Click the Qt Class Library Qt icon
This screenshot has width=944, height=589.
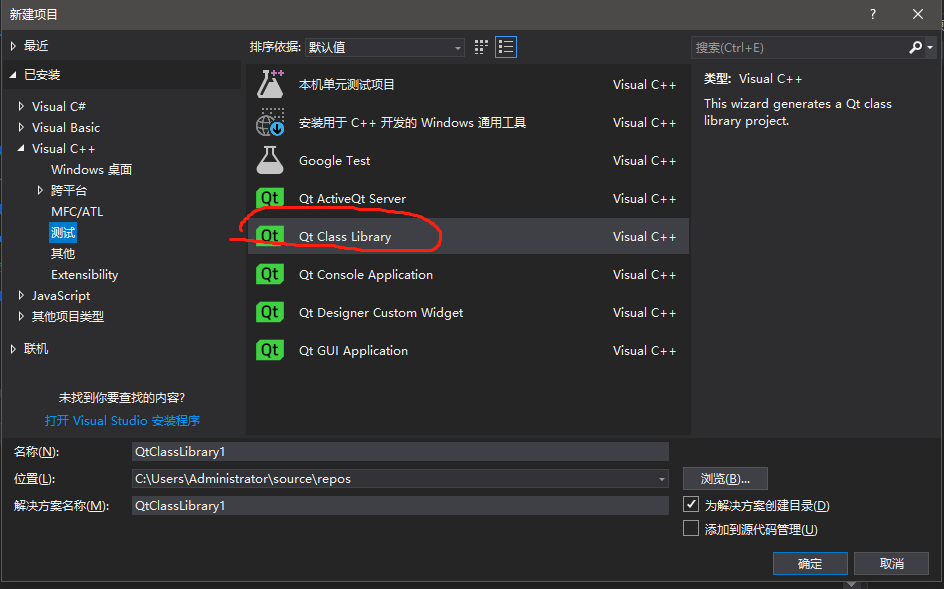point(270,236)
